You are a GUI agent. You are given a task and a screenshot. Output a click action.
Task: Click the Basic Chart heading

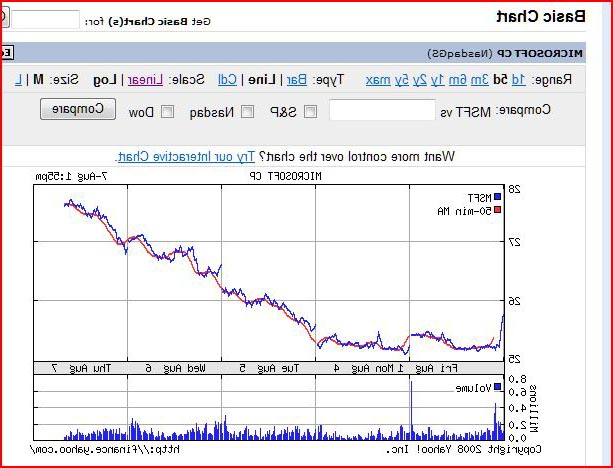coord(541,16)
